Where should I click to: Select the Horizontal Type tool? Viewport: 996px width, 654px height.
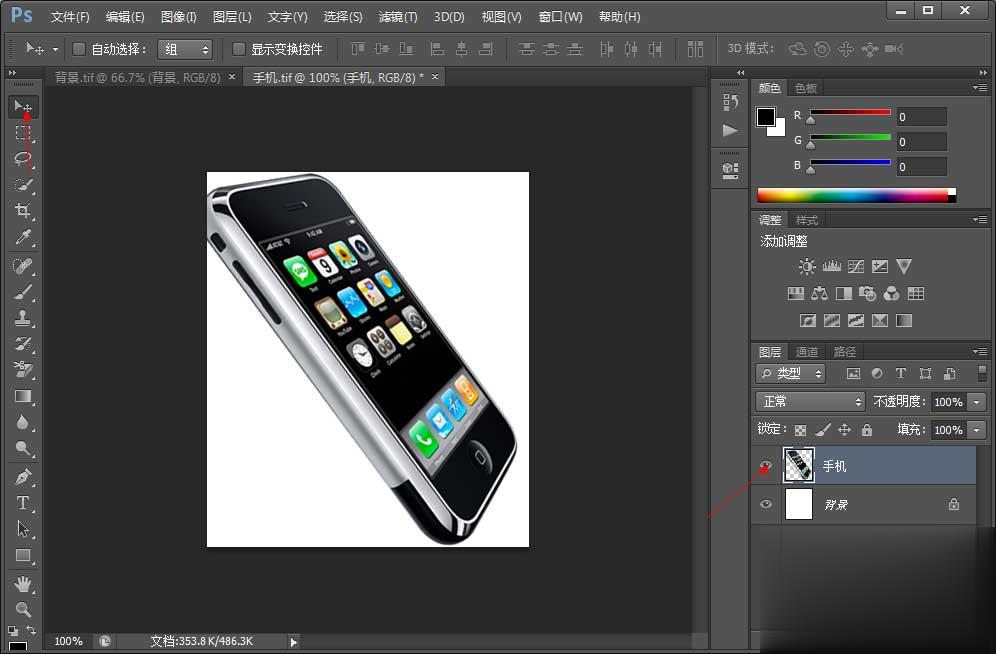pos(23,503)
